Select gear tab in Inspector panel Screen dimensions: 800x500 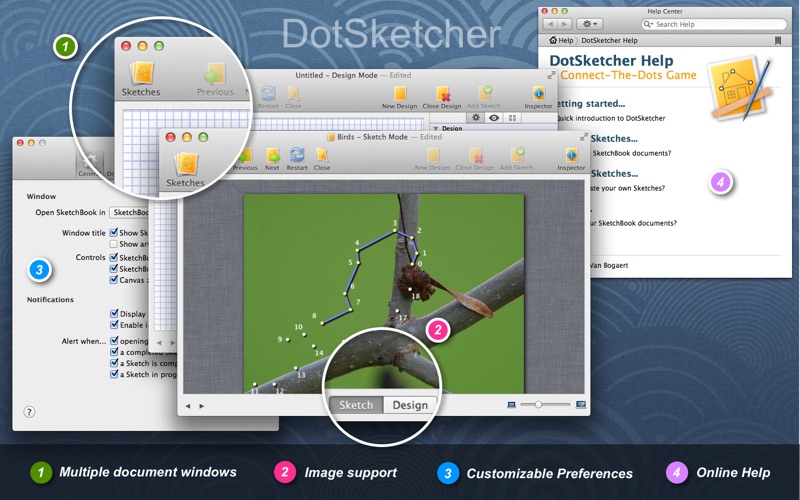(x=476, y=118)
